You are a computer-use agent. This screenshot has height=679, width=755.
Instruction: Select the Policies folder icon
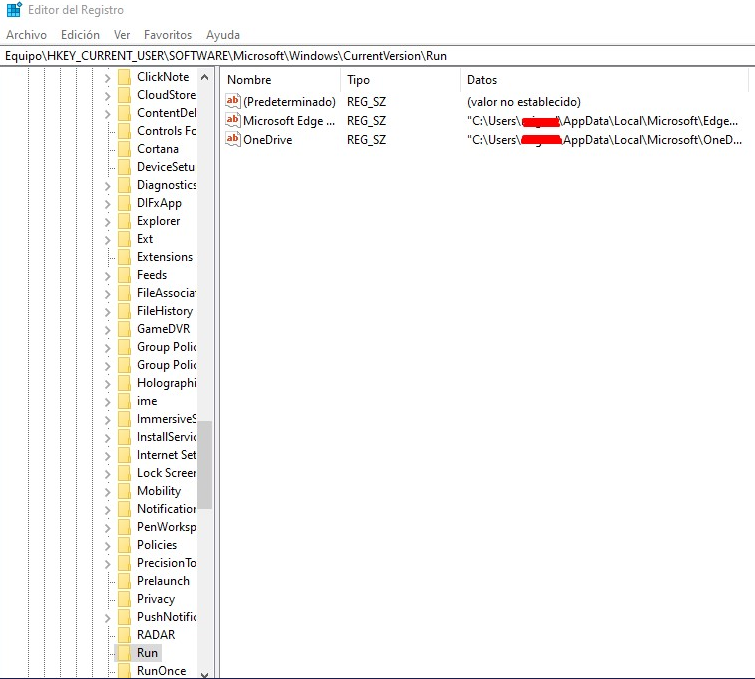pyautogui.click(x=124, y=545)
